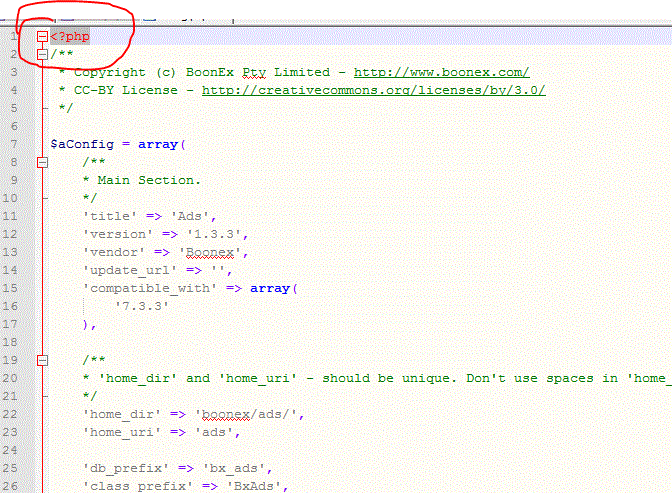Click line number 7 in the margin

click(x=13, y=144)
